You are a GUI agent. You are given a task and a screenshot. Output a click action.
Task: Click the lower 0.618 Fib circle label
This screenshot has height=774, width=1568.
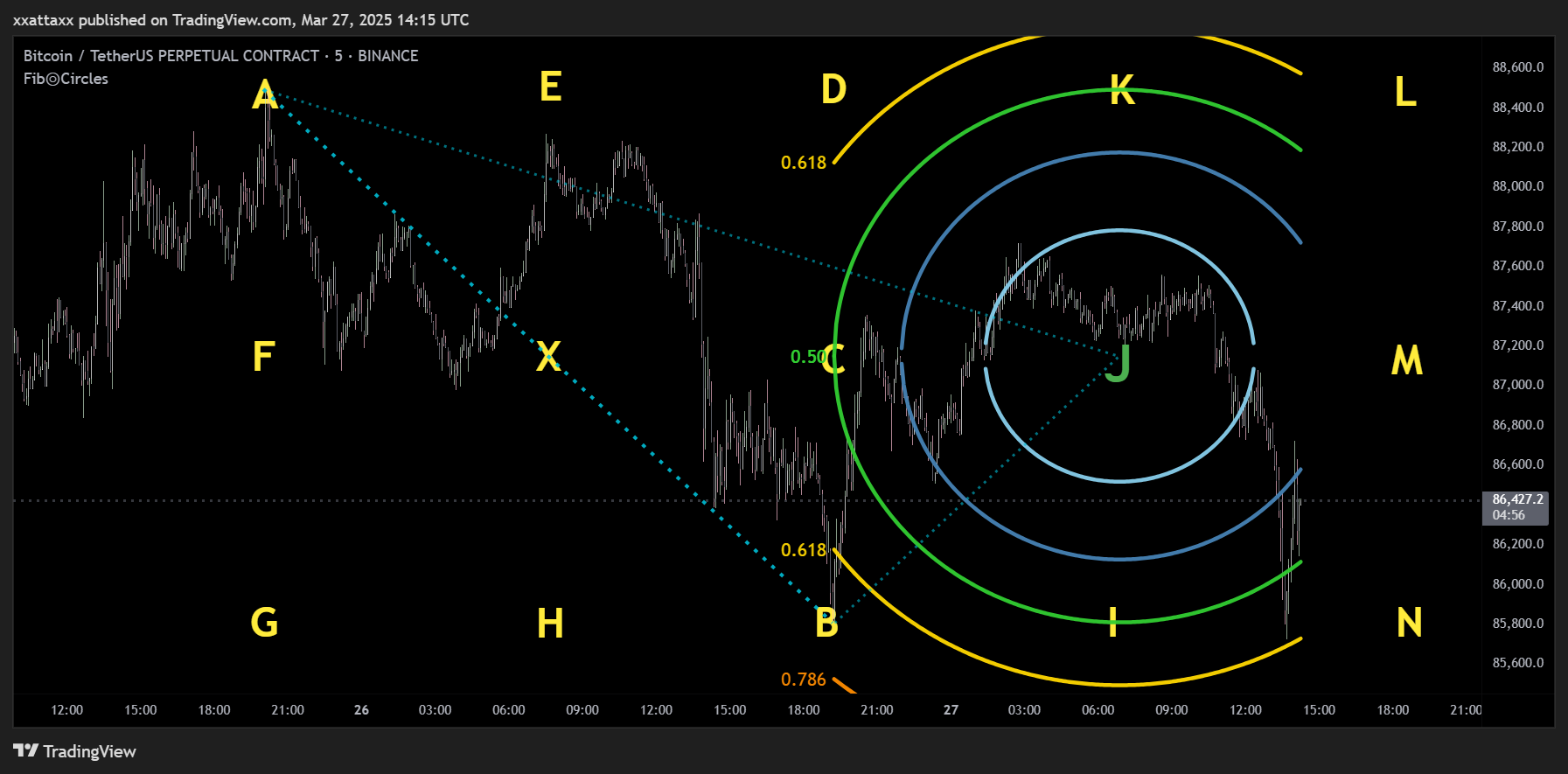[x=804, y=550]
